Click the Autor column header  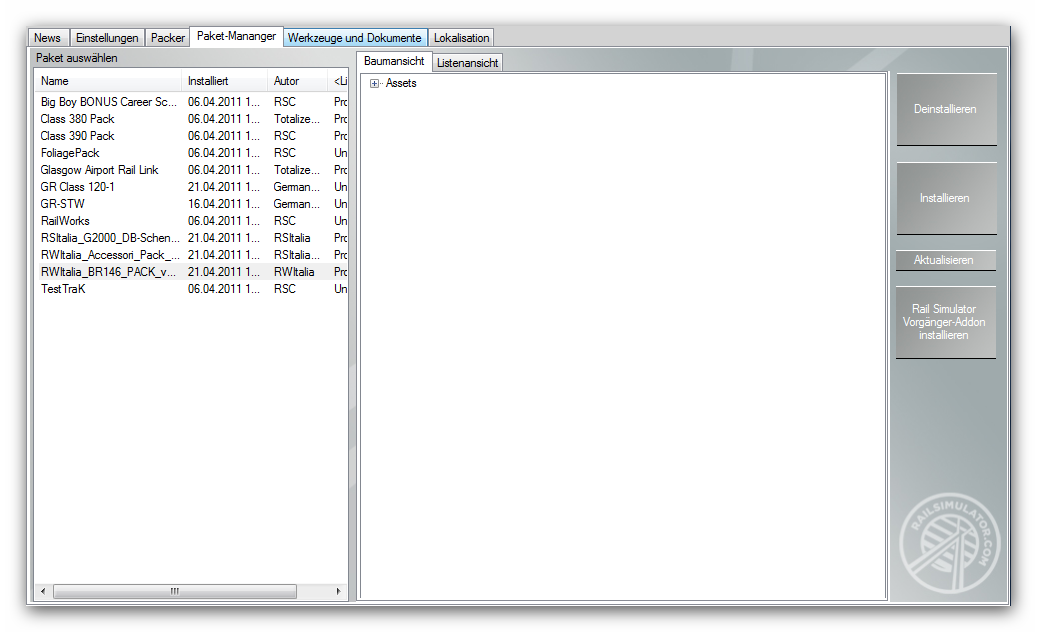pyautogui.click(x=298, y=81)
